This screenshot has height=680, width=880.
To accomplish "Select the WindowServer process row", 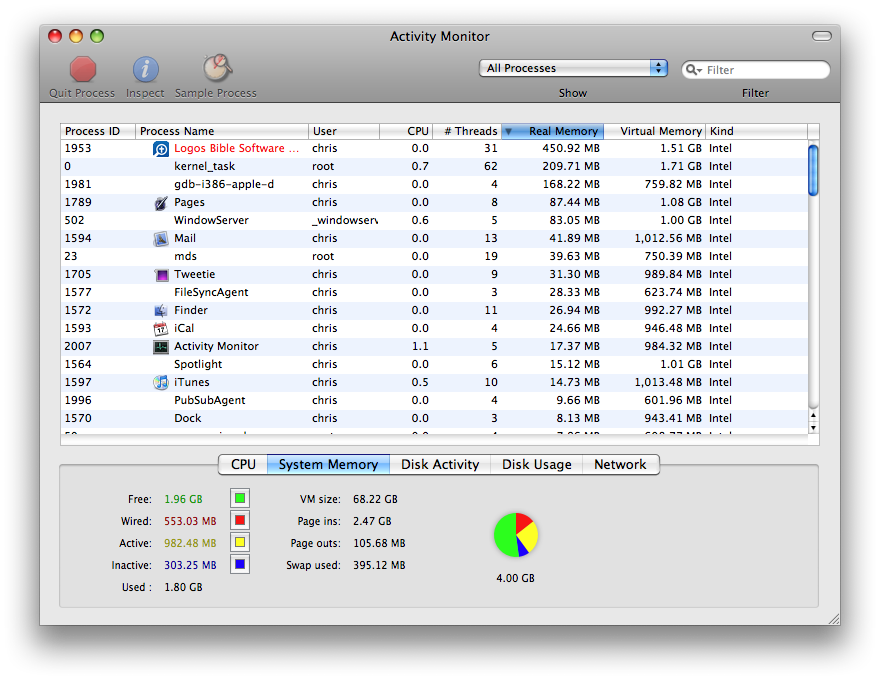I will pos(434,220).
